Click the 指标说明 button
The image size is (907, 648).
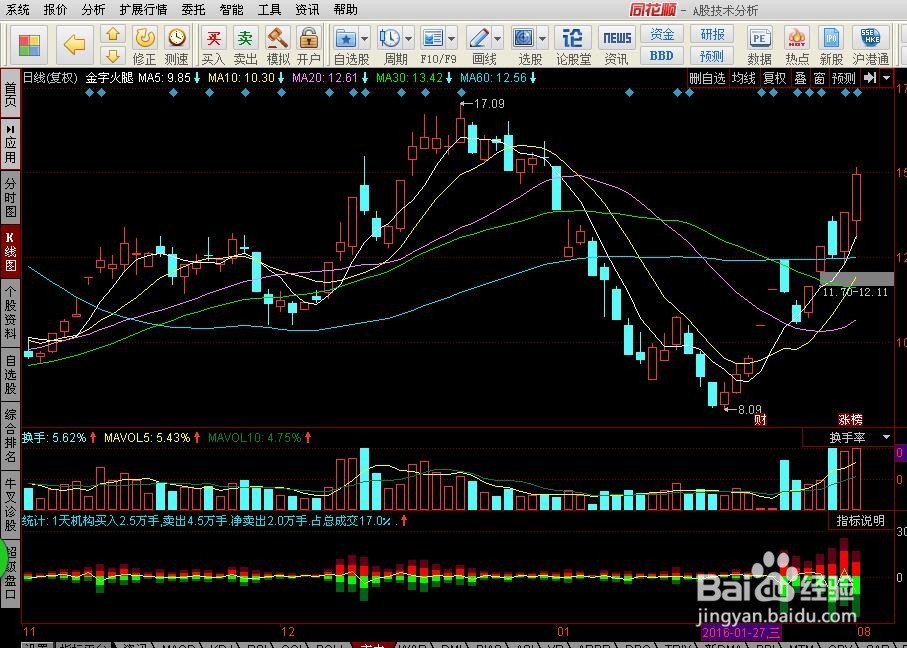click(860, 521)
